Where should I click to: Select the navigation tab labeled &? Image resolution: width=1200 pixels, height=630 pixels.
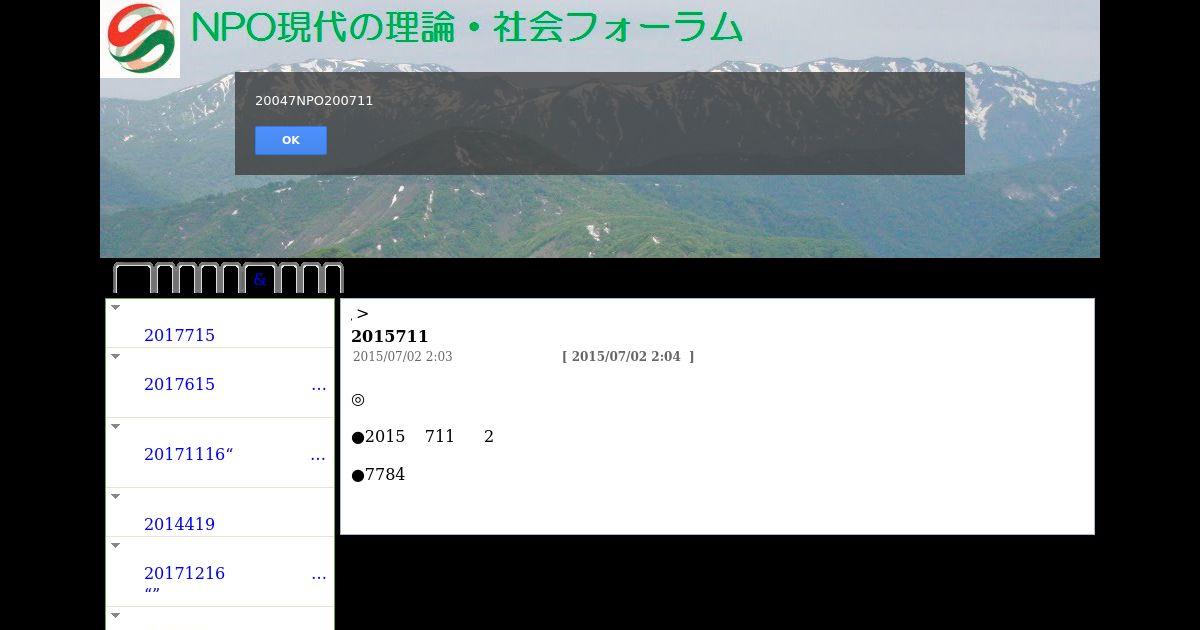click(x=260, y=279)
